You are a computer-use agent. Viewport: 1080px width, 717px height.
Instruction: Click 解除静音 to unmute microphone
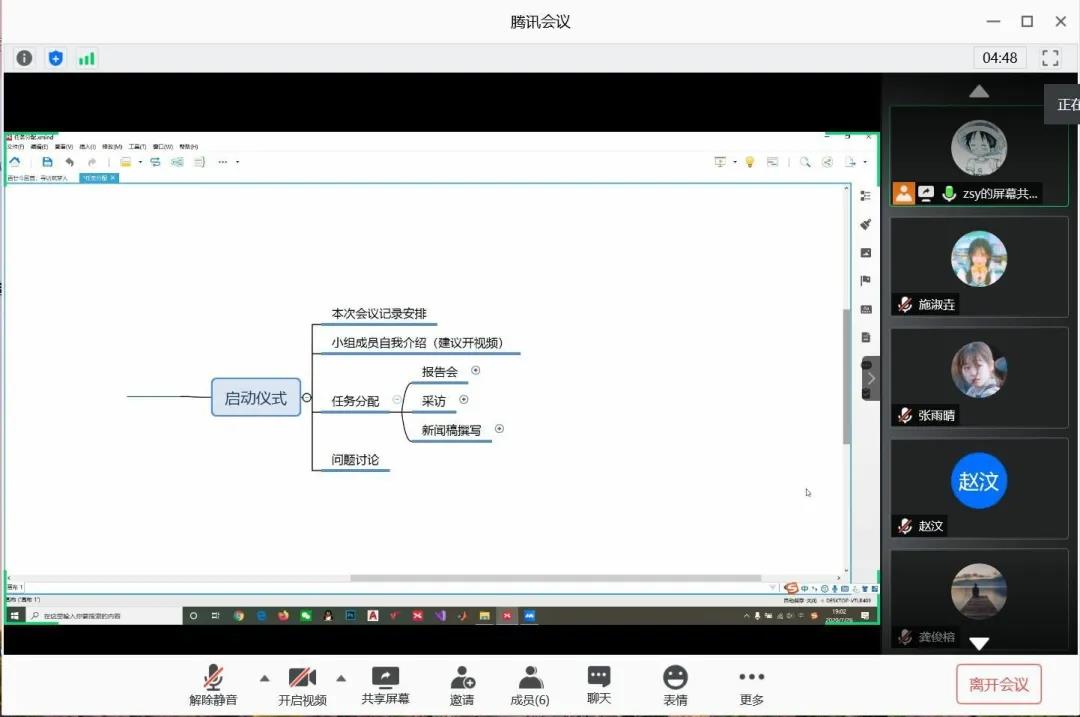[x=213, y=685]
